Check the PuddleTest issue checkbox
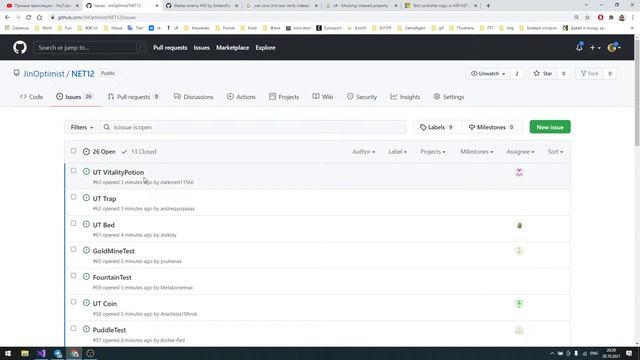 (73, 328)
